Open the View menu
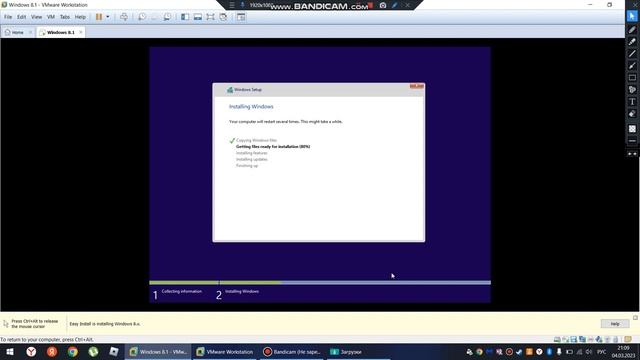Image resolution: width=640 pixels, height=360 pixels. tap(36, 17)
